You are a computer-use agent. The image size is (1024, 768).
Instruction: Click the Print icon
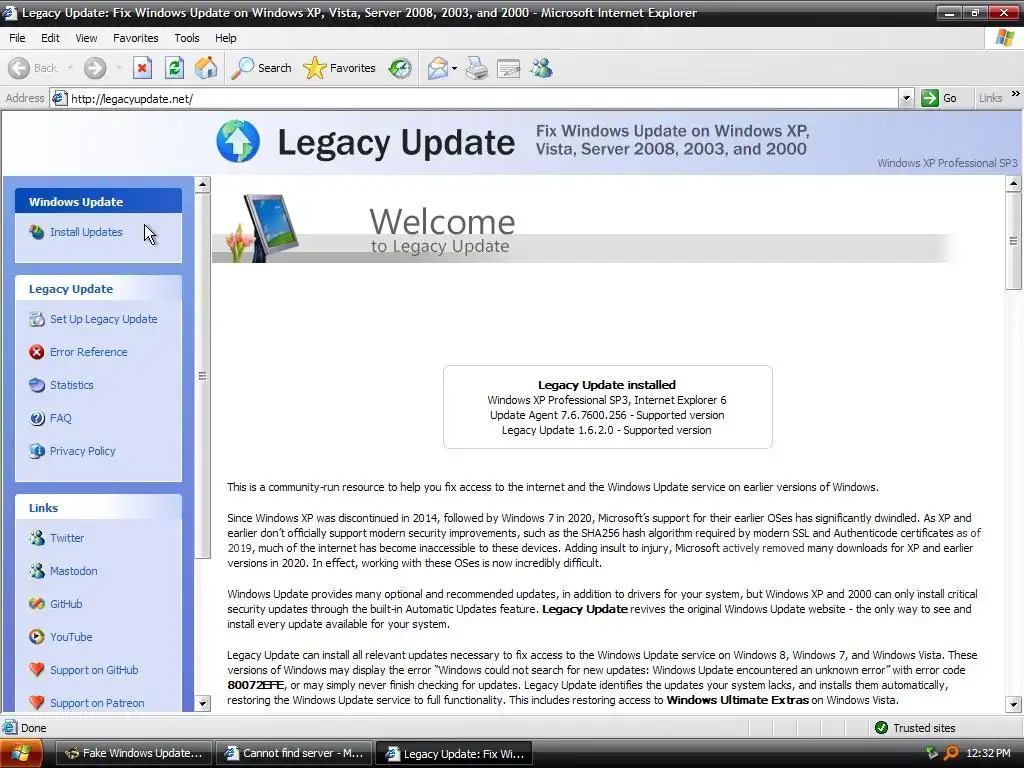(477, 68)
